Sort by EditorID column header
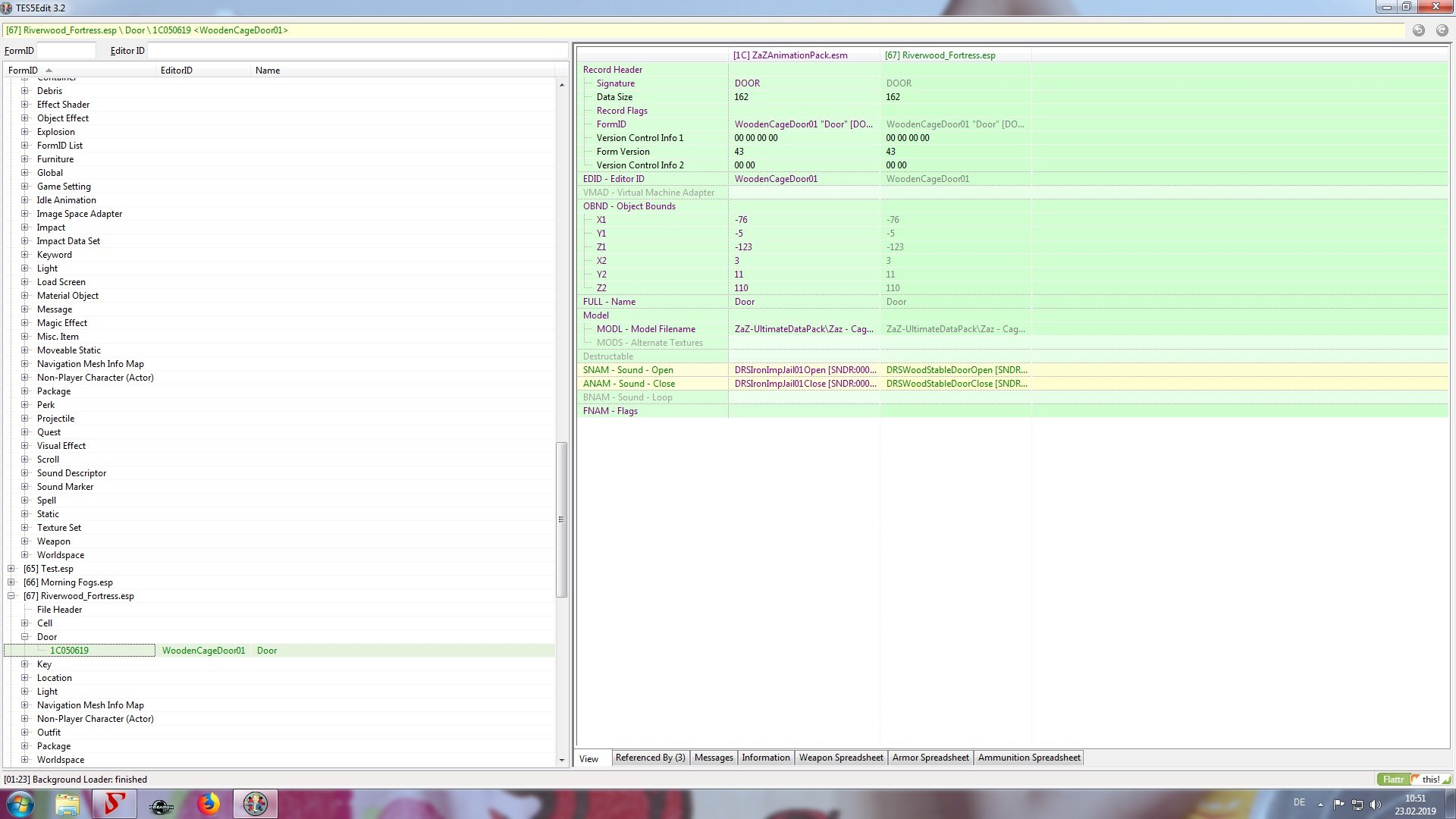Screen dimensions: 1456x819 pos(203,71)
